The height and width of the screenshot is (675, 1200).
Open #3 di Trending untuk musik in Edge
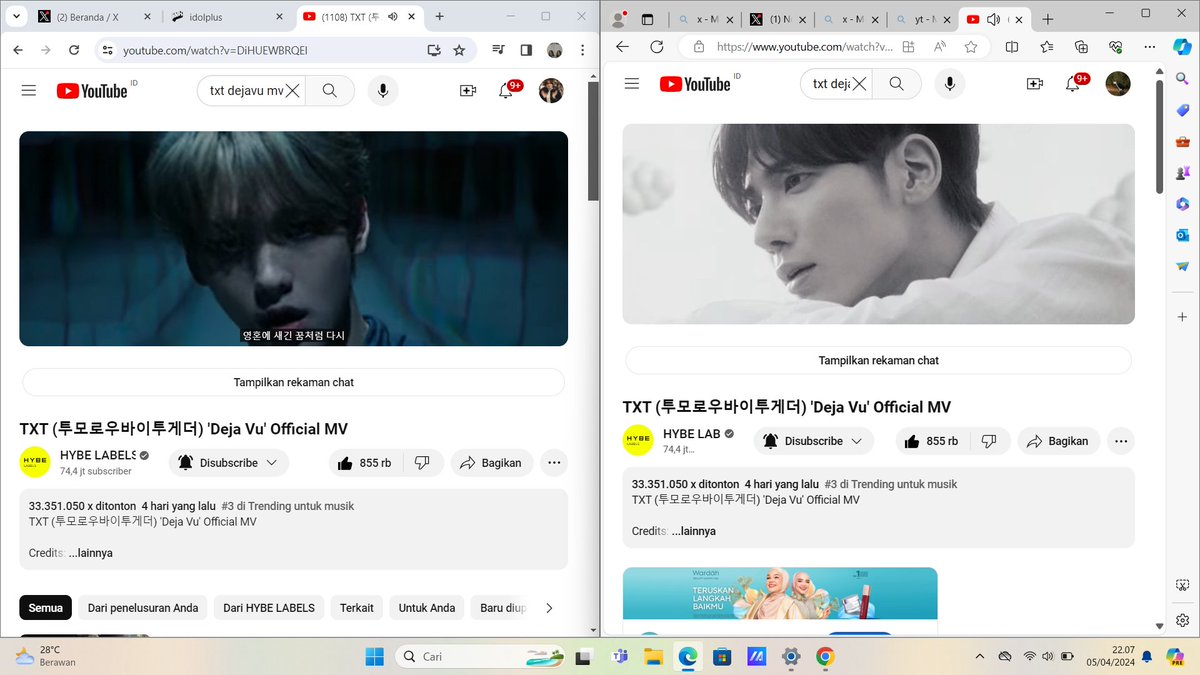891,484
